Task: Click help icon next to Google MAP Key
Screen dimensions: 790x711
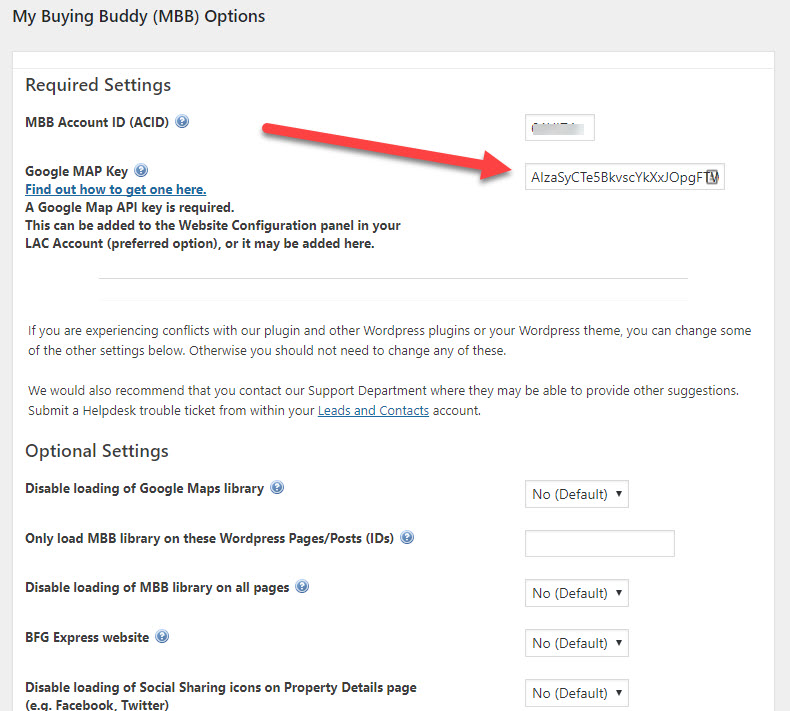Action: 141,171
